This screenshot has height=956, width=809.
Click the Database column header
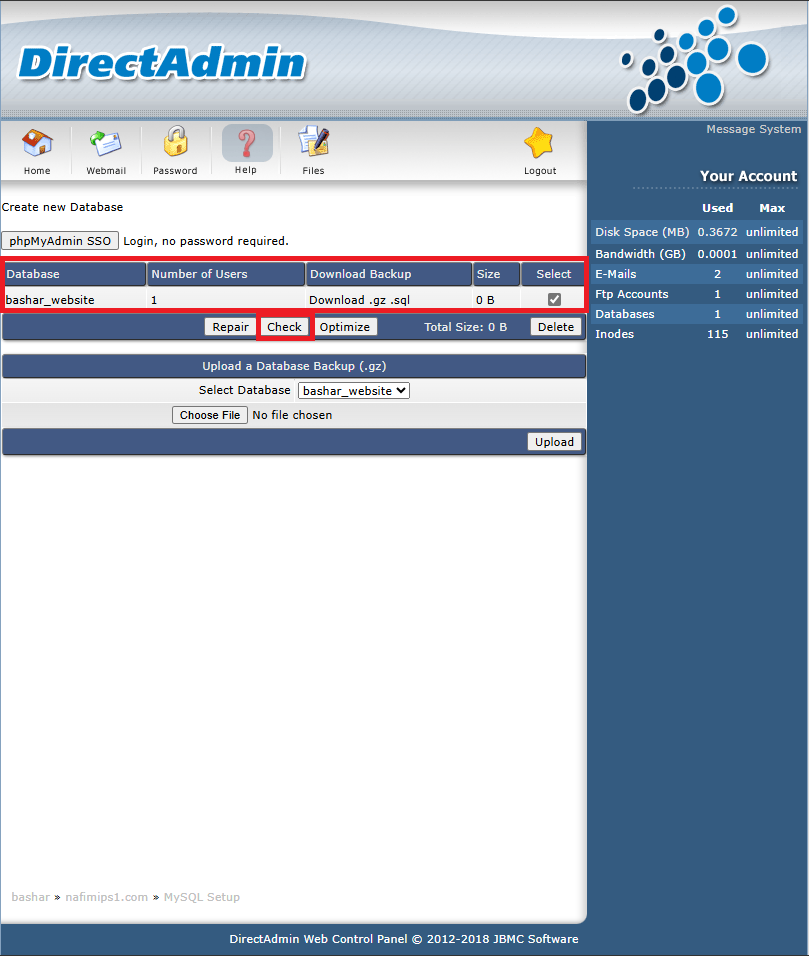(x=75, y=274)
